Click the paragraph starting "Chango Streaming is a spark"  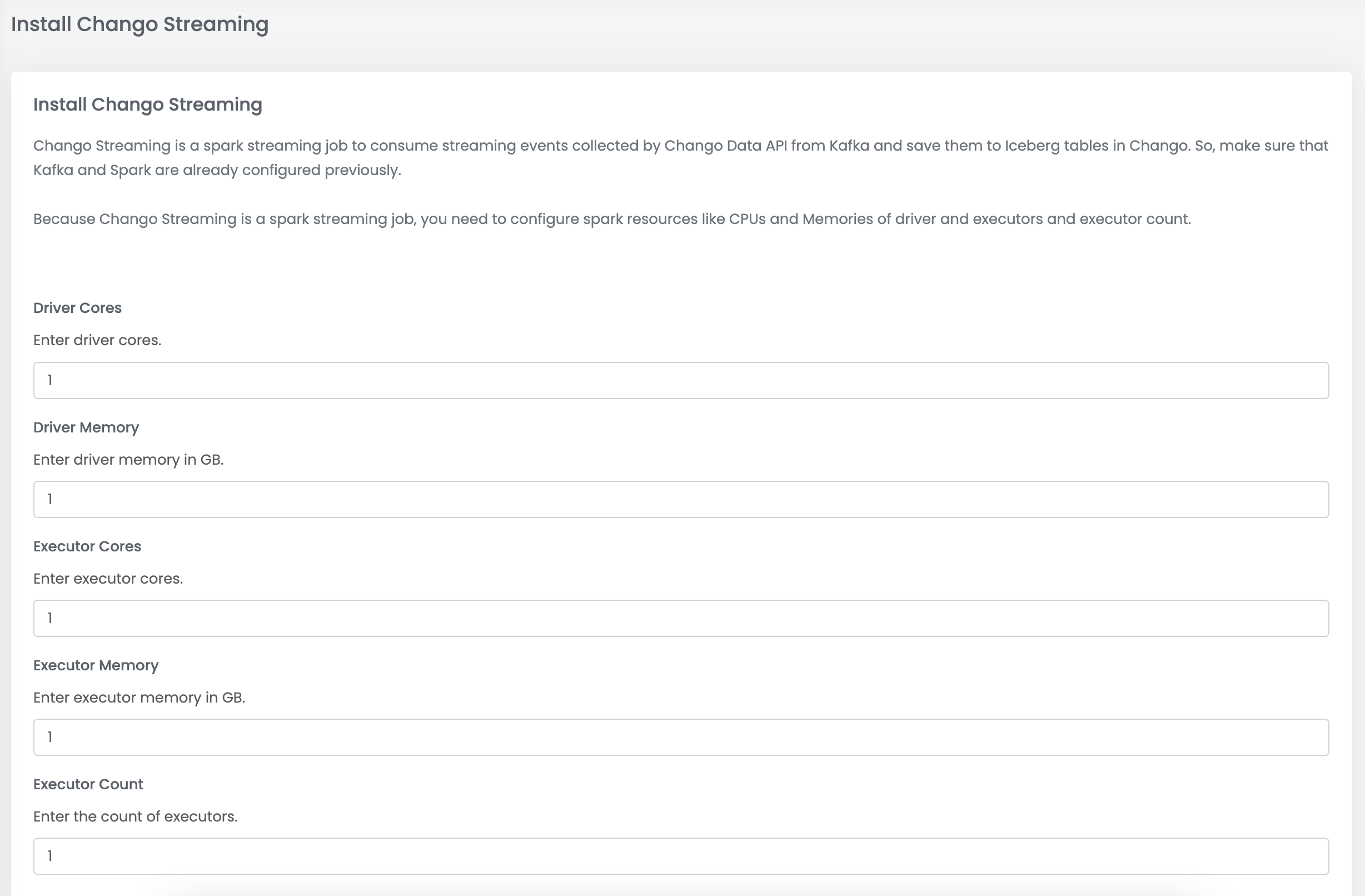point(681,158)
